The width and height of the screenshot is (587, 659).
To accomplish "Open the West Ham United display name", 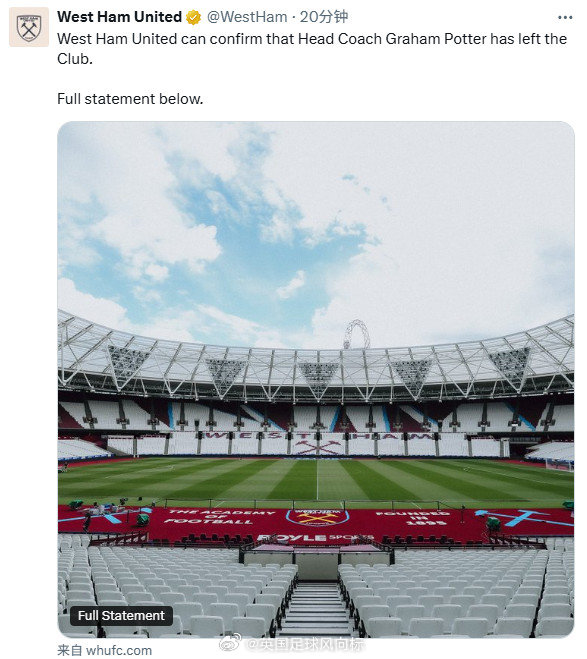I will click(119, 17).
